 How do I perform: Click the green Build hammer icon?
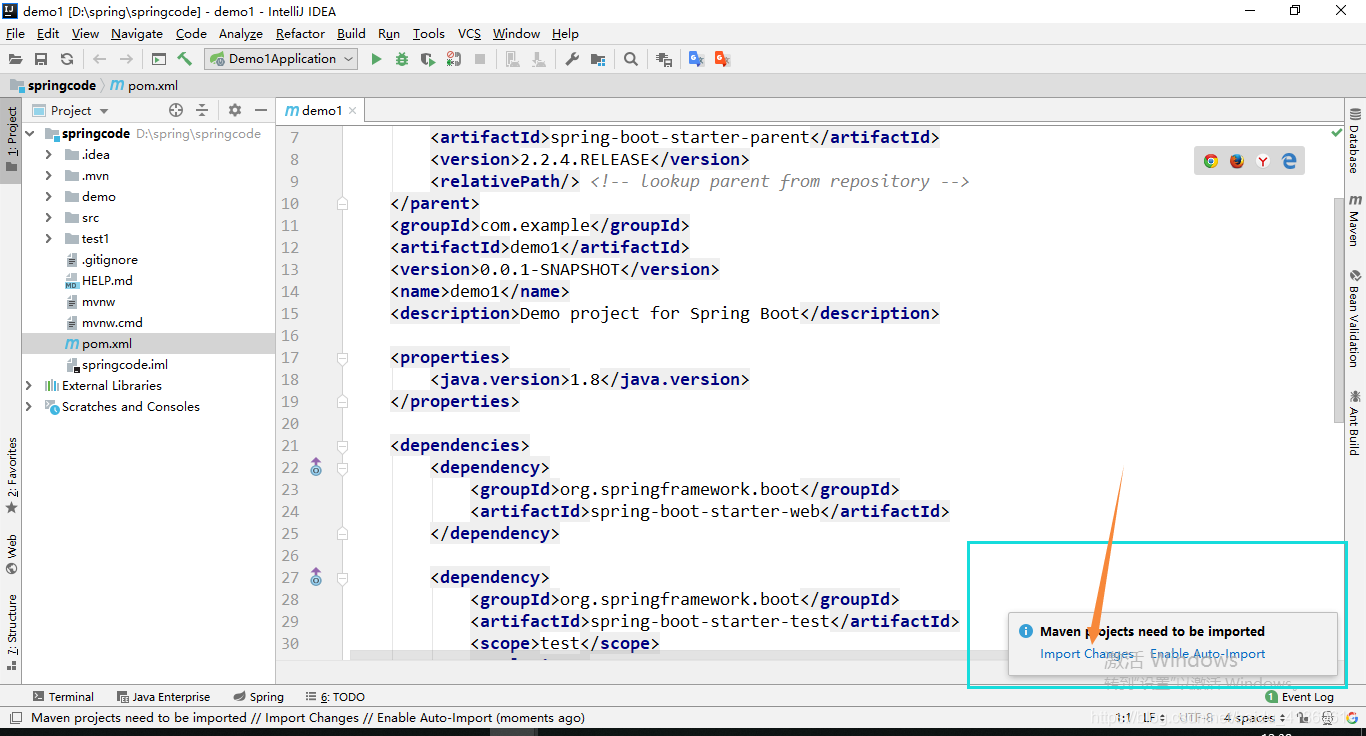(x=185, y=59)
